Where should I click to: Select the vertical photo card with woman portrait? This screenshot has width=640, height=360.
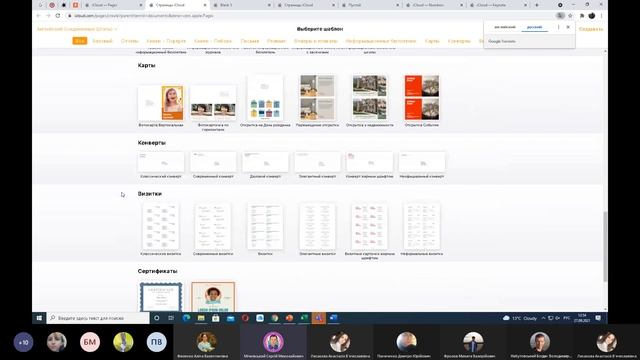(161, 103)
